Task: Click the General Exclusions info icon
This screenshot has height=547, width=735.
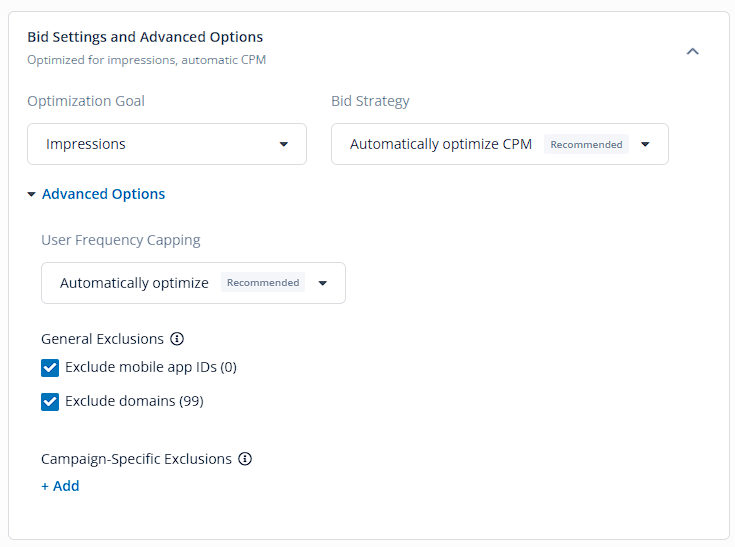Action: (x=177, y=338)
